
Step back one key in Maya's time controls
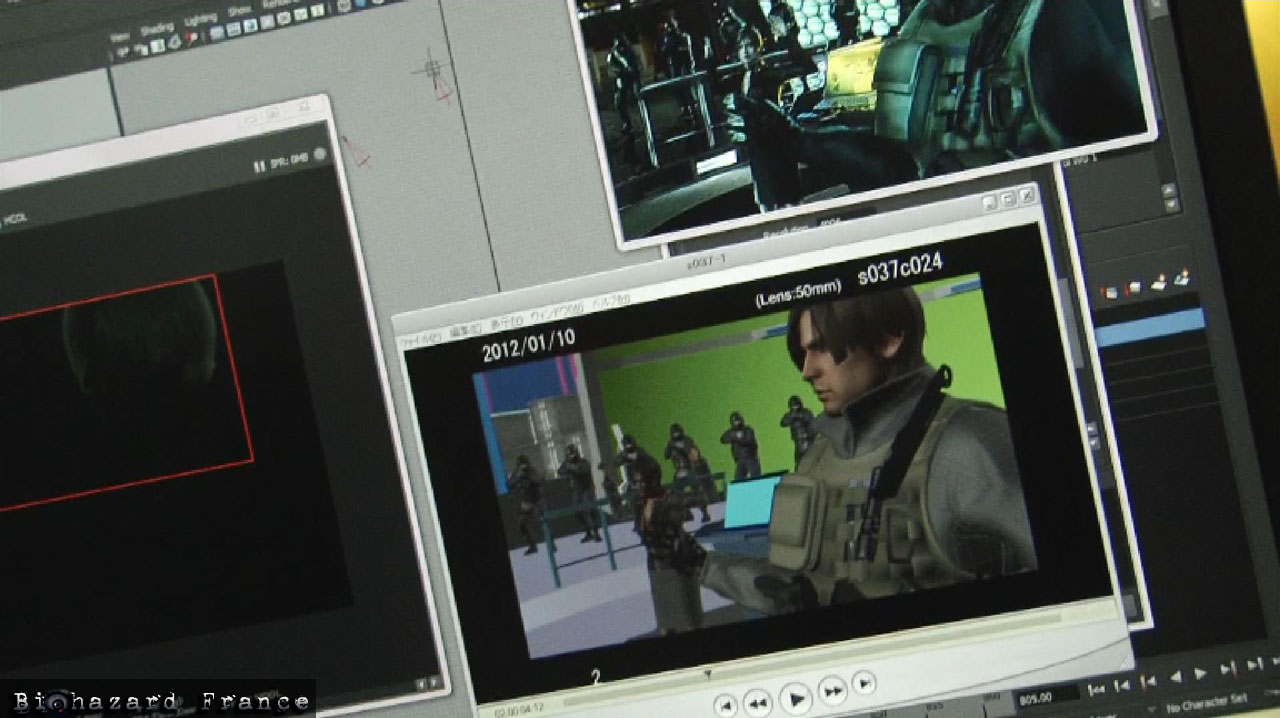(1148, 681)
